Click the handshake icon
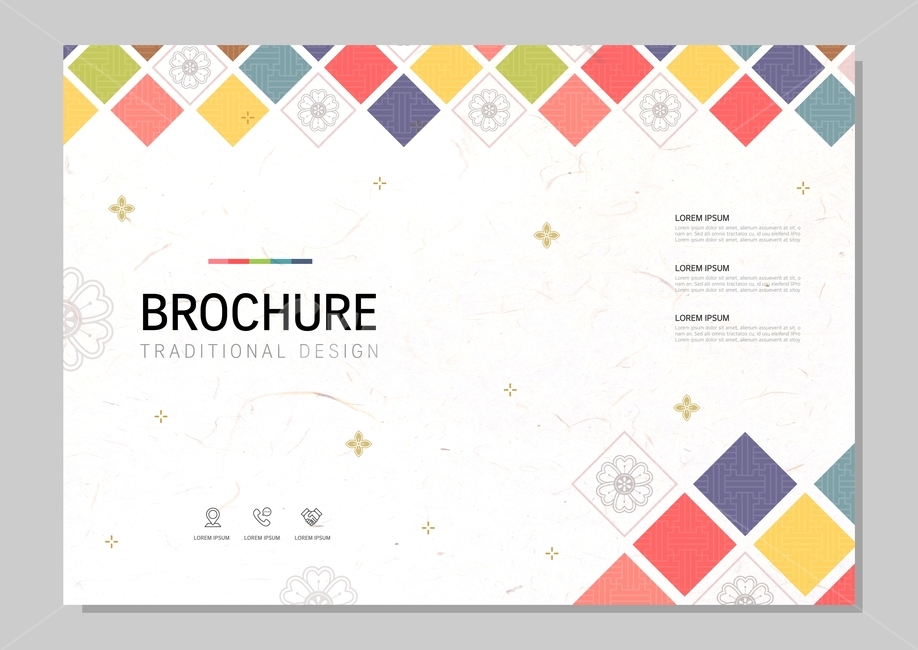 click(x=311, y=517)
